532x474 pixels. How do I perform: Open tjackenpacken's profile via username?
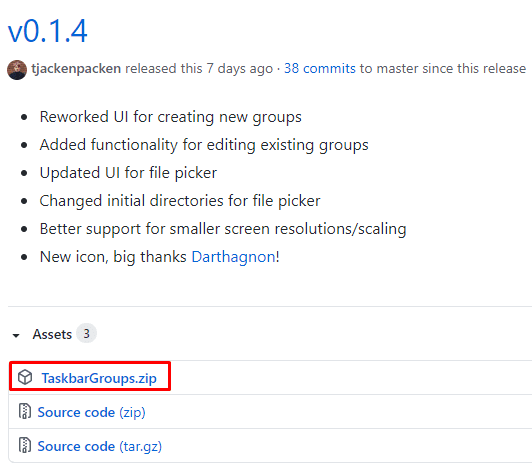tap(76, 69)
